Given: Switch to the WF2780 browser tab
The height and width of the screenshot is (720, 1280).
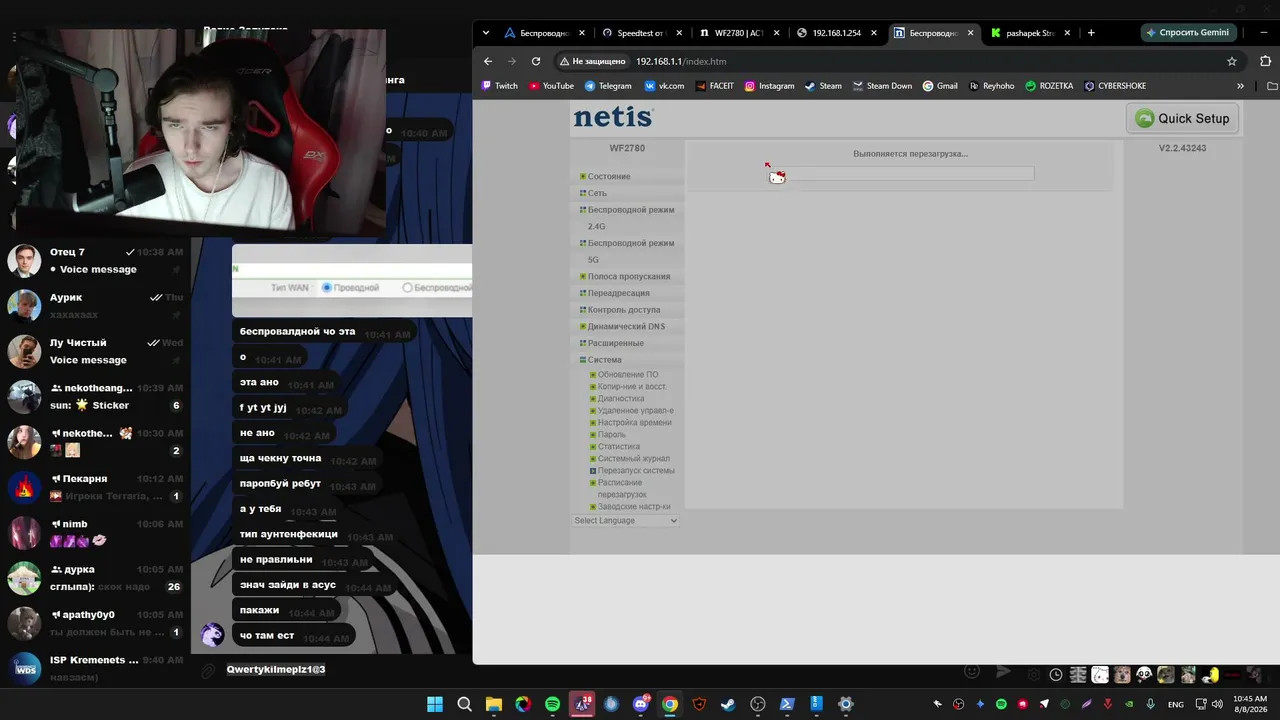Looking at the screenshot, I should point(738,33).
